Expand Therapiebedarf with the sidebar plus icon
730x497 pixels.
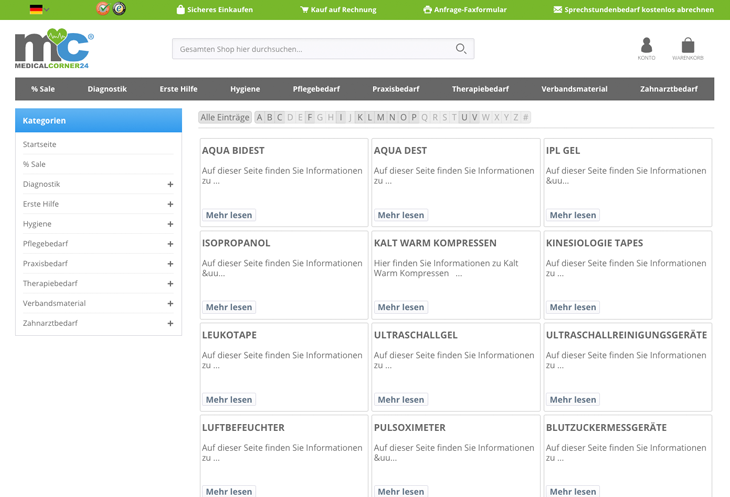coord(170,283)
